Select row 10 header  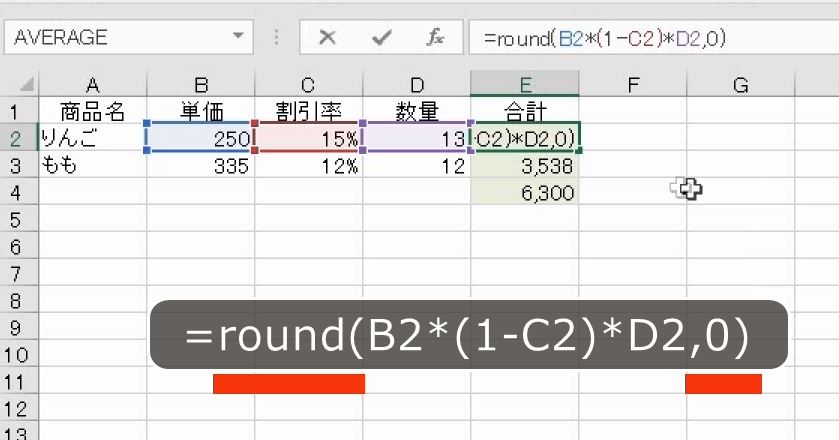point(19,354)
